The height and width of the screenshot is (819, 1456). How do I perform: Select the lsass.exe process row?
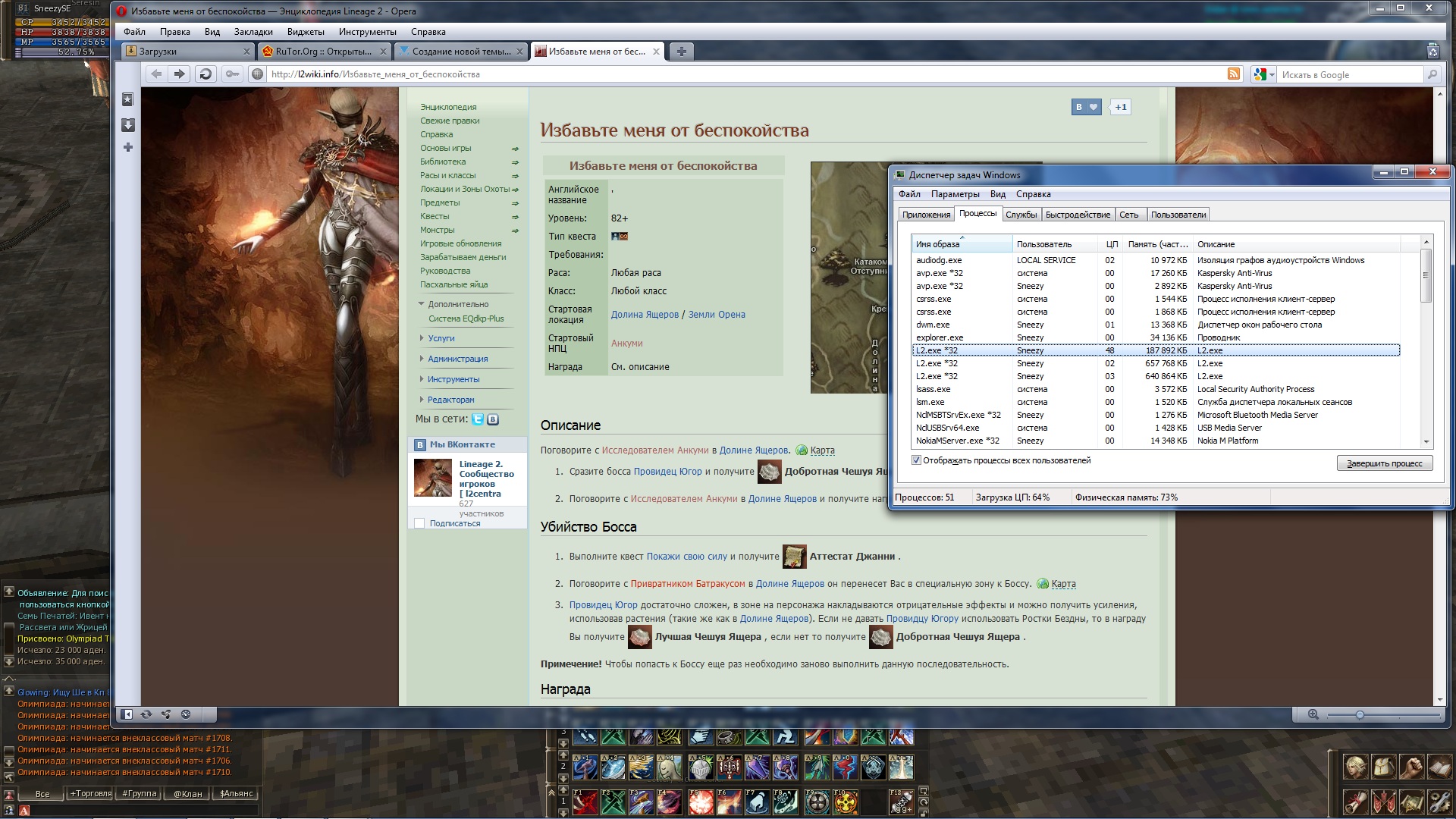(1156, 389)
